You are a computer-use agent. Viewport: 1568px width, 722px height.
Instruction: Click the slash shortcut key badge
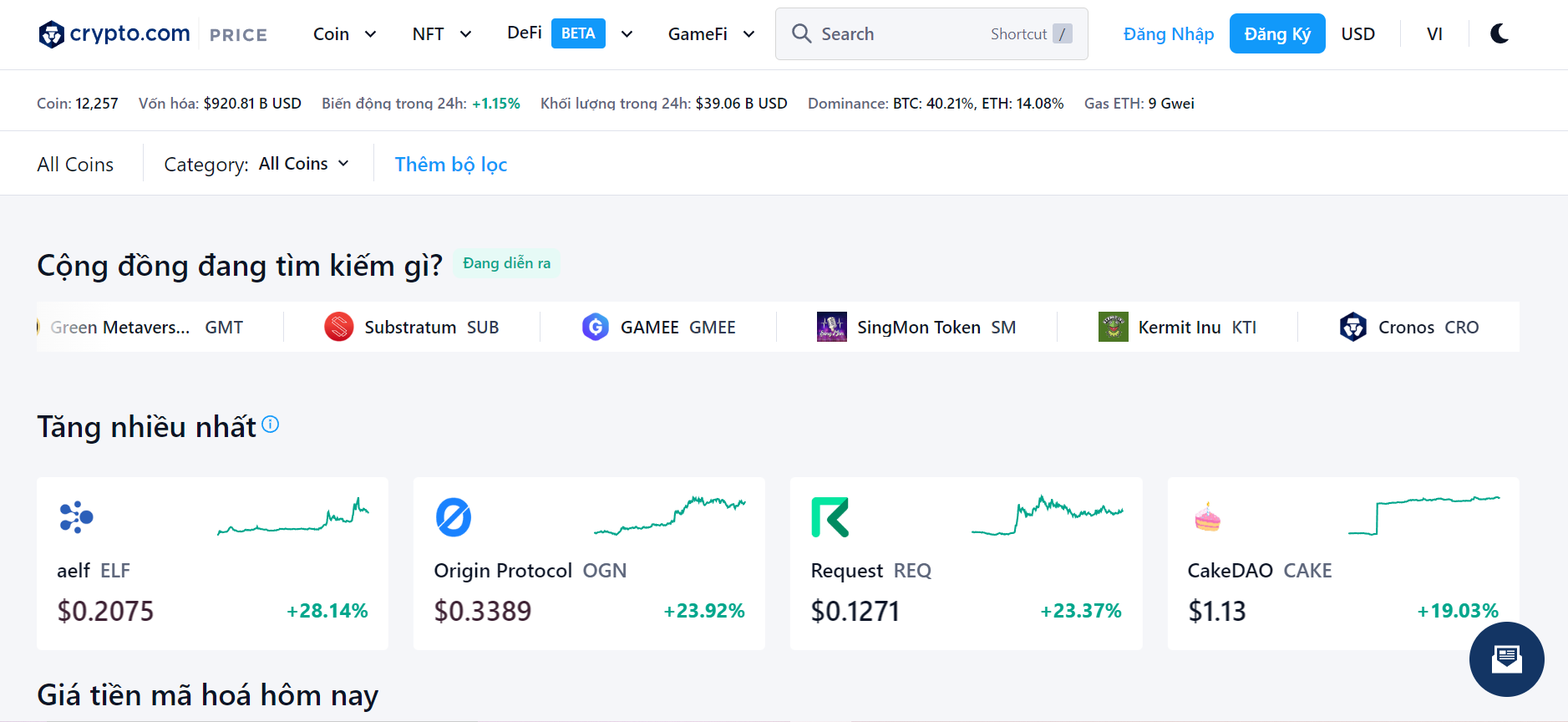coord(1062,33)
